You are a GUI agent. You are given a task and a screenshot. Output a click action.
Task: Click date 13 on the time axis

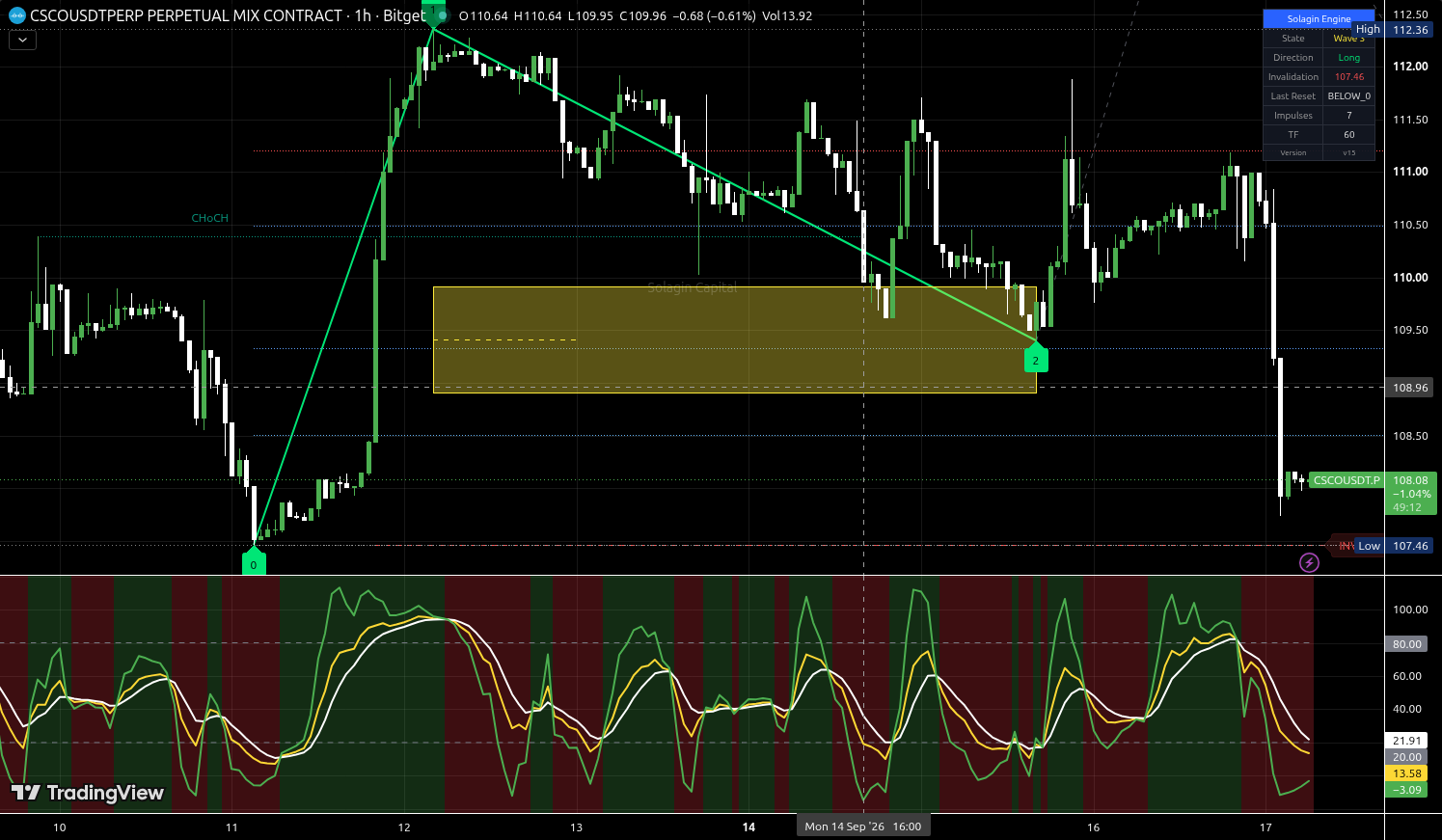pyautogui.click(x=576, y=827)
